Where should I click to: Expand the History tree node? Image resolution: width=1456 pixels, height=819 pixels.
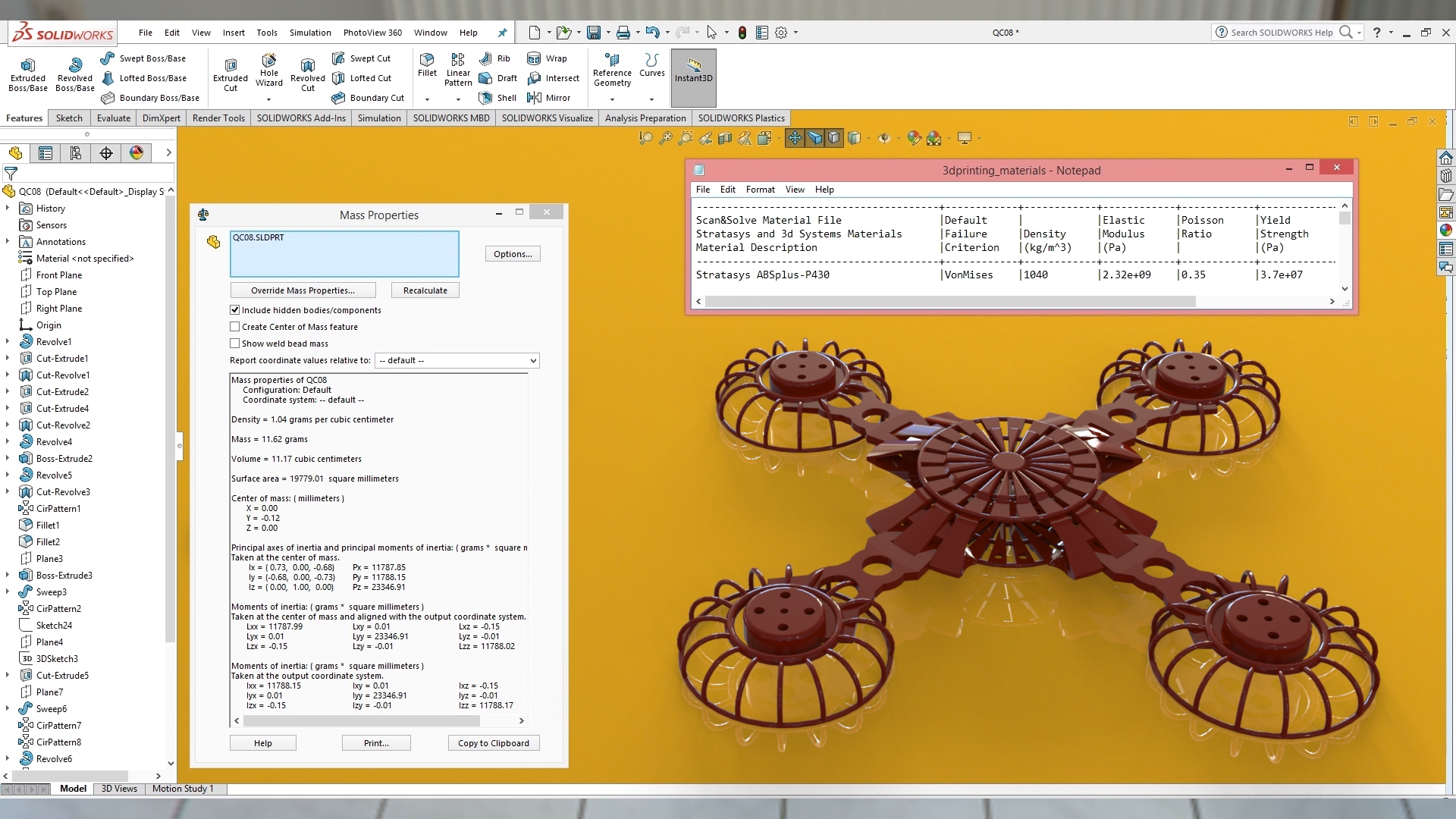pyautogui.click(x=8, y=209)
